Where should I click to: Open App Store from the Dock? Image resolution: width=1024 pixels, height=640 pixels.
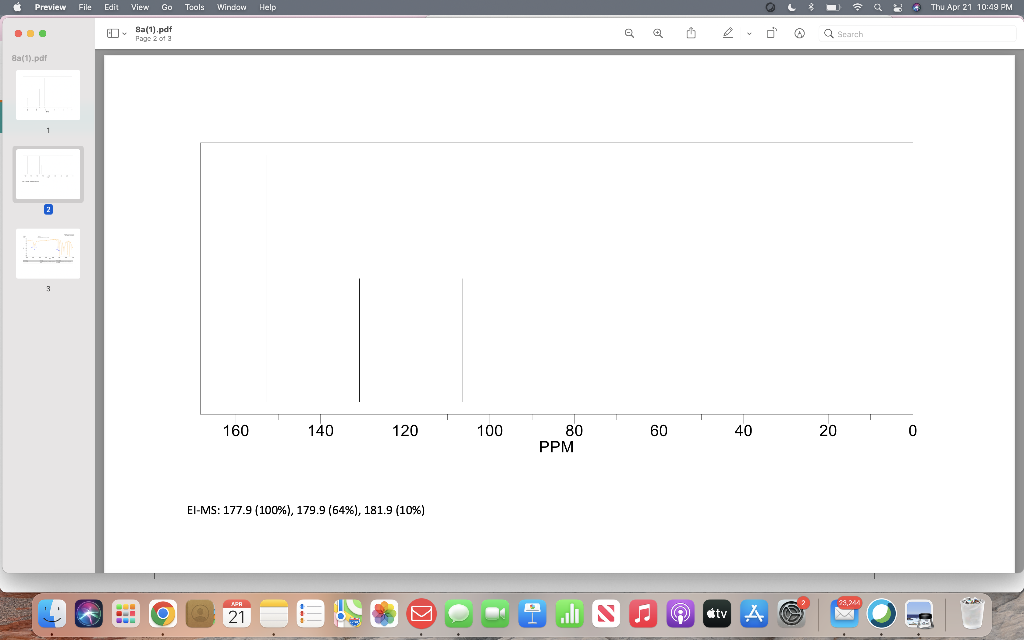tap(754, 614)
